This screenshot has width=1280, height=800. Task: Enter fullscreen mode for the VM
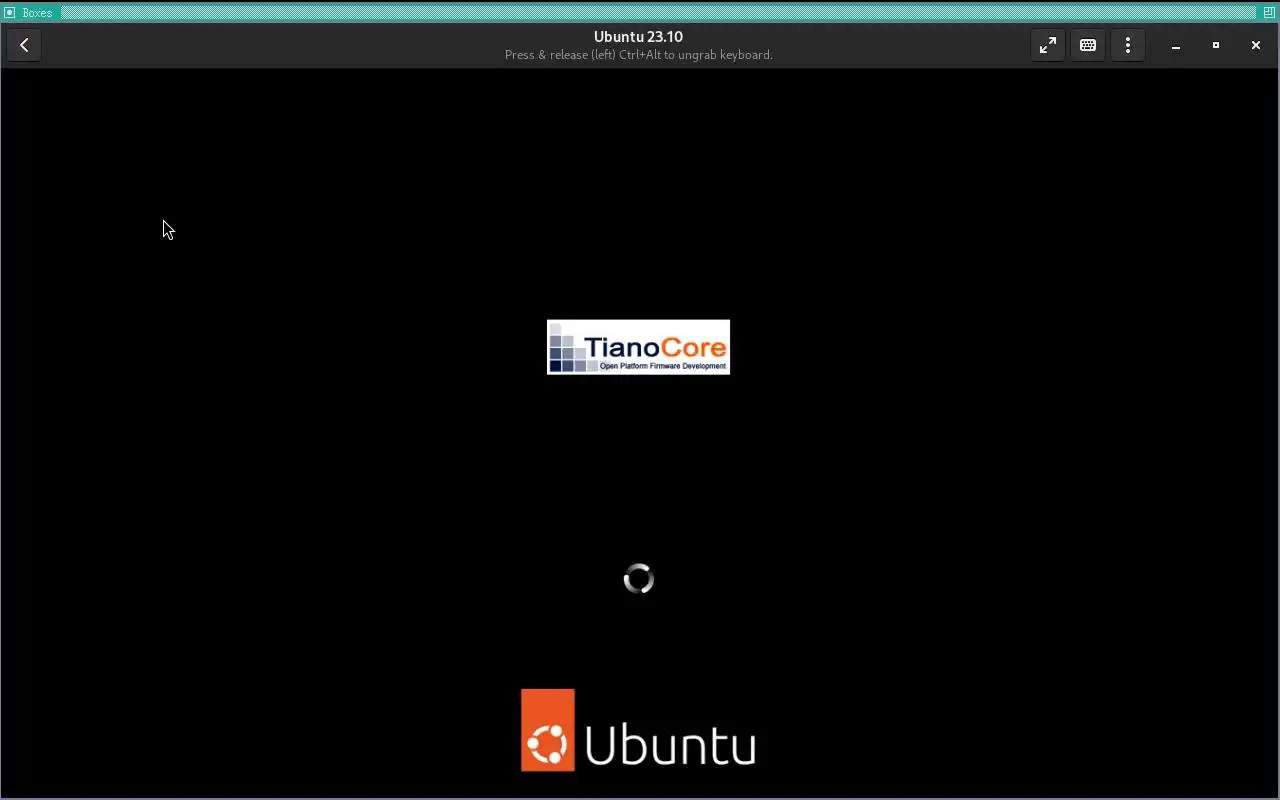point(1047,45)
